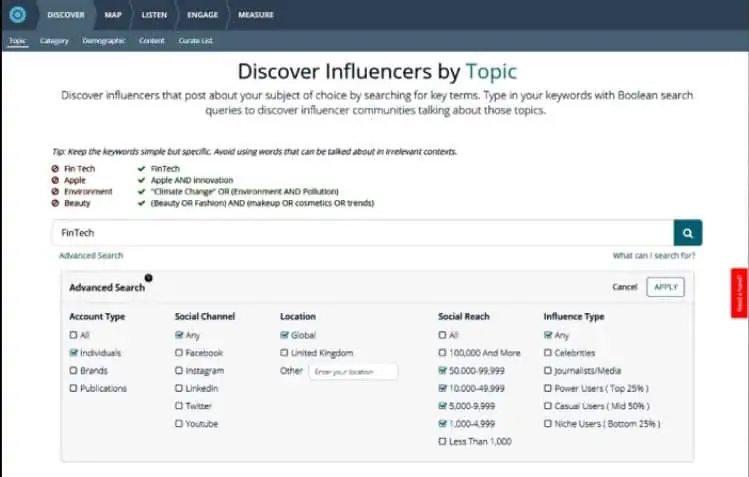Click the app logo icon
The image size is (749, 477).
tap(17, 15)
